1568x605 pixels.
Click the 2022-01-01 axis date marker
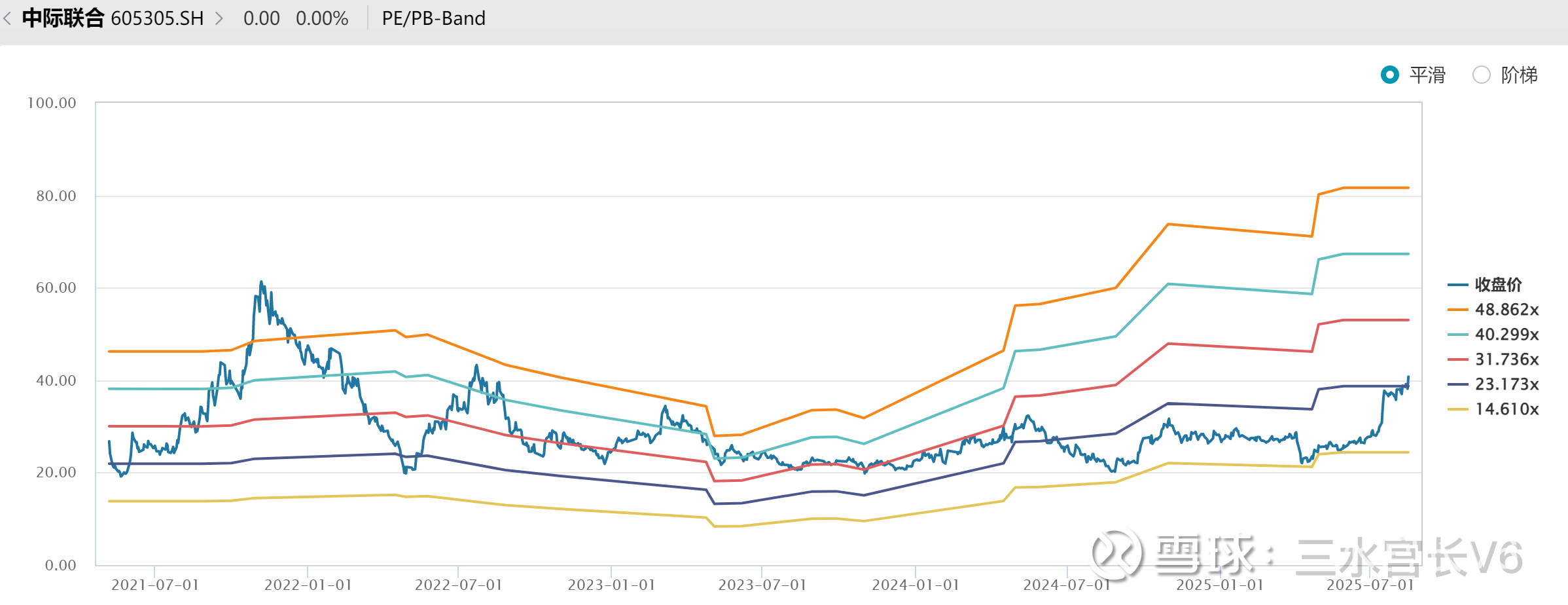pyautogui.click(x=308, y=585)
